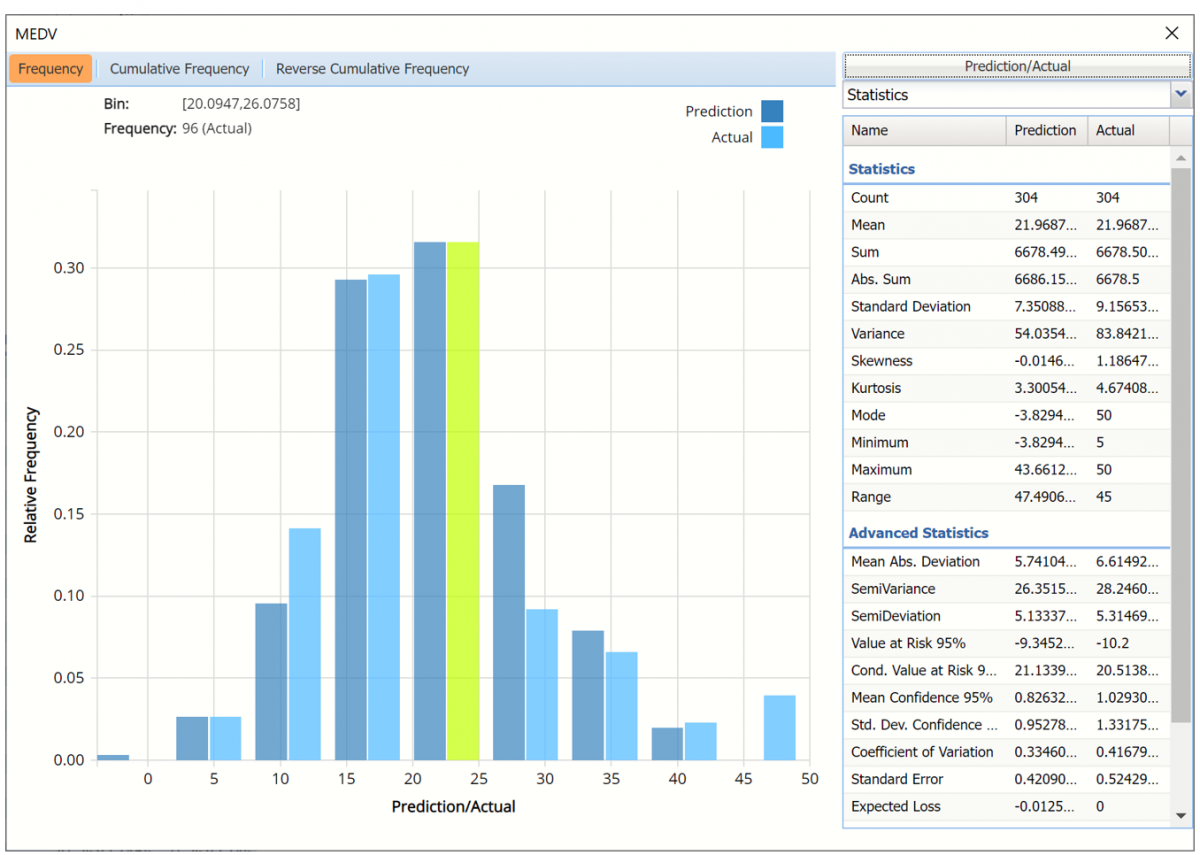Click the Actual legend color swatch
Viewport: 1200px width, 855px height.
[x=771, y=137]
